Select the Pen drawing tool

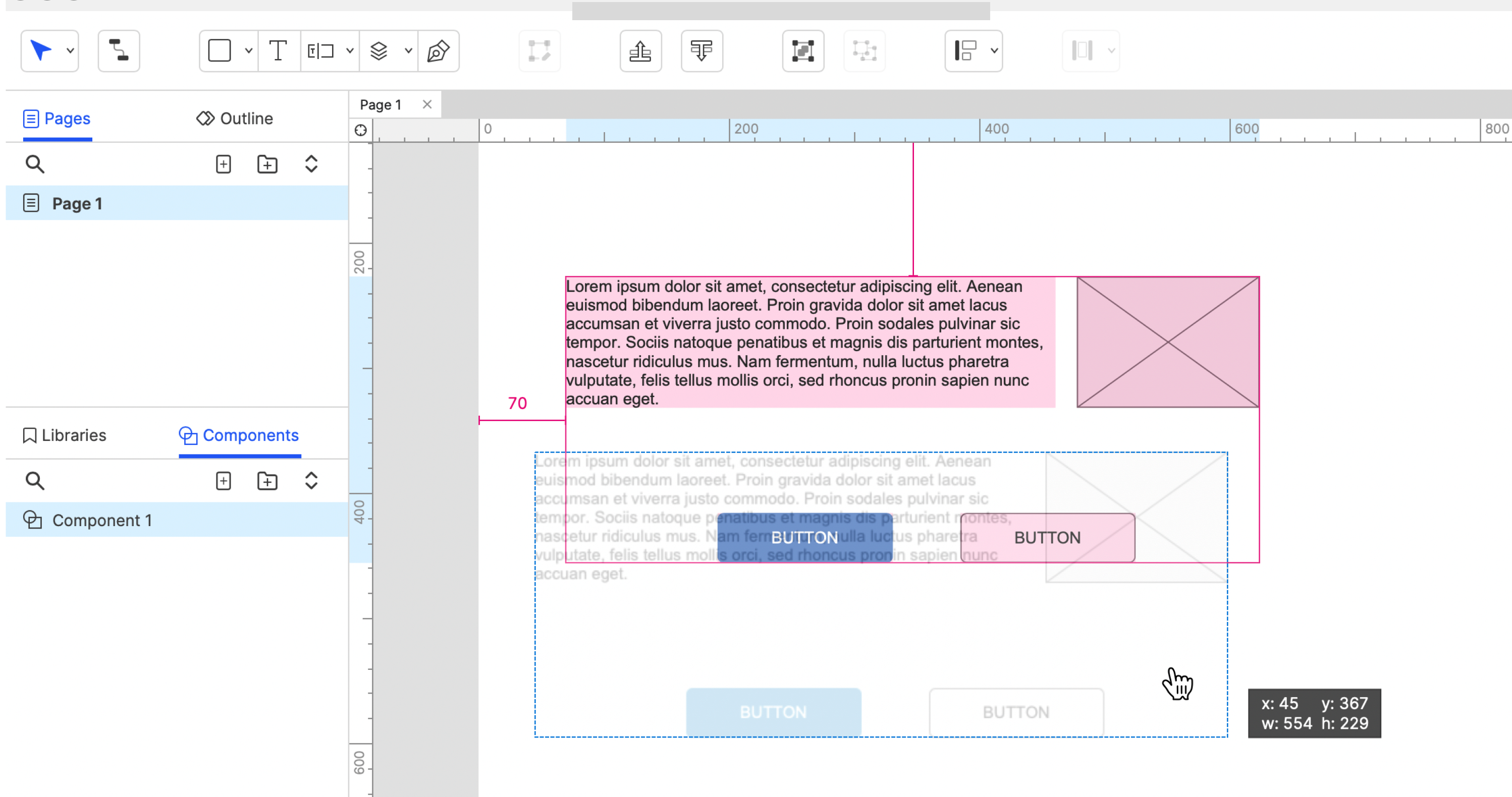point(438,50)
